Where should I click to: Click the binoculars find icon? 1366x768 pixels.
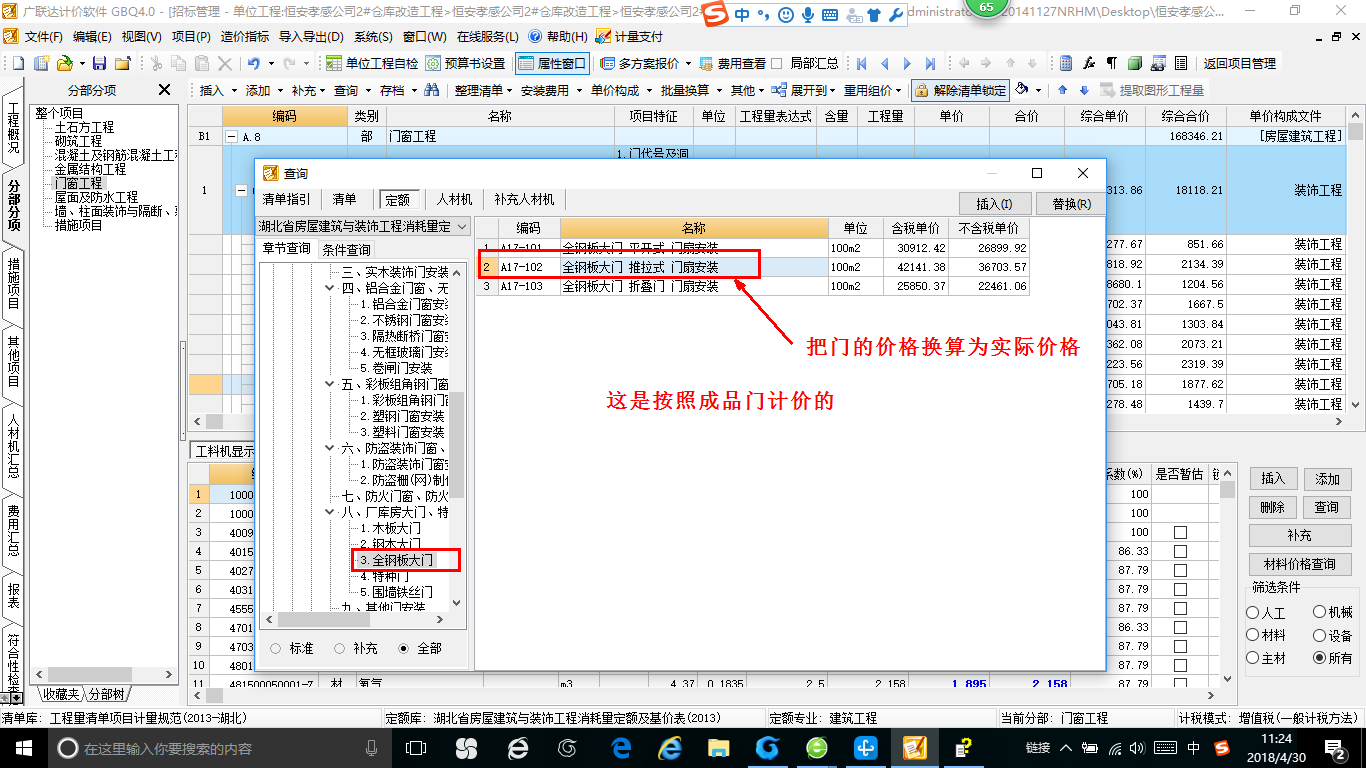click(432, 90)
